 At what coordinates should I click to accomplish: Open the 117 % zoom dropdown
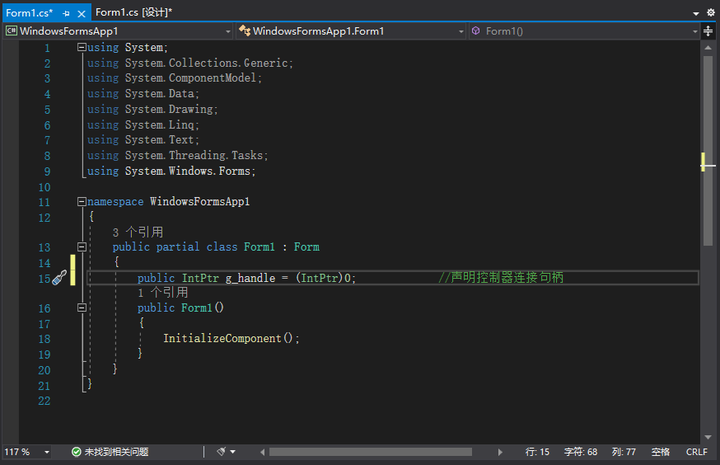[47, 452]
